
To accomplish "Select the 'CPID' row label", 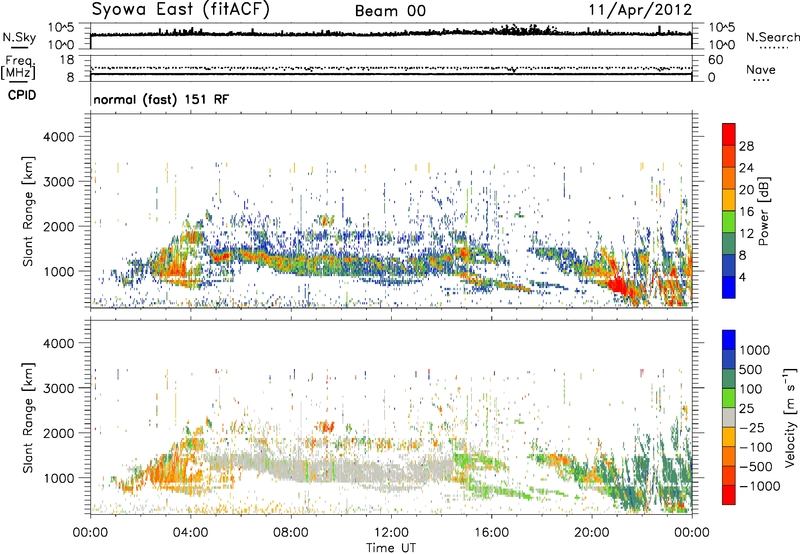I will point(22,95).
